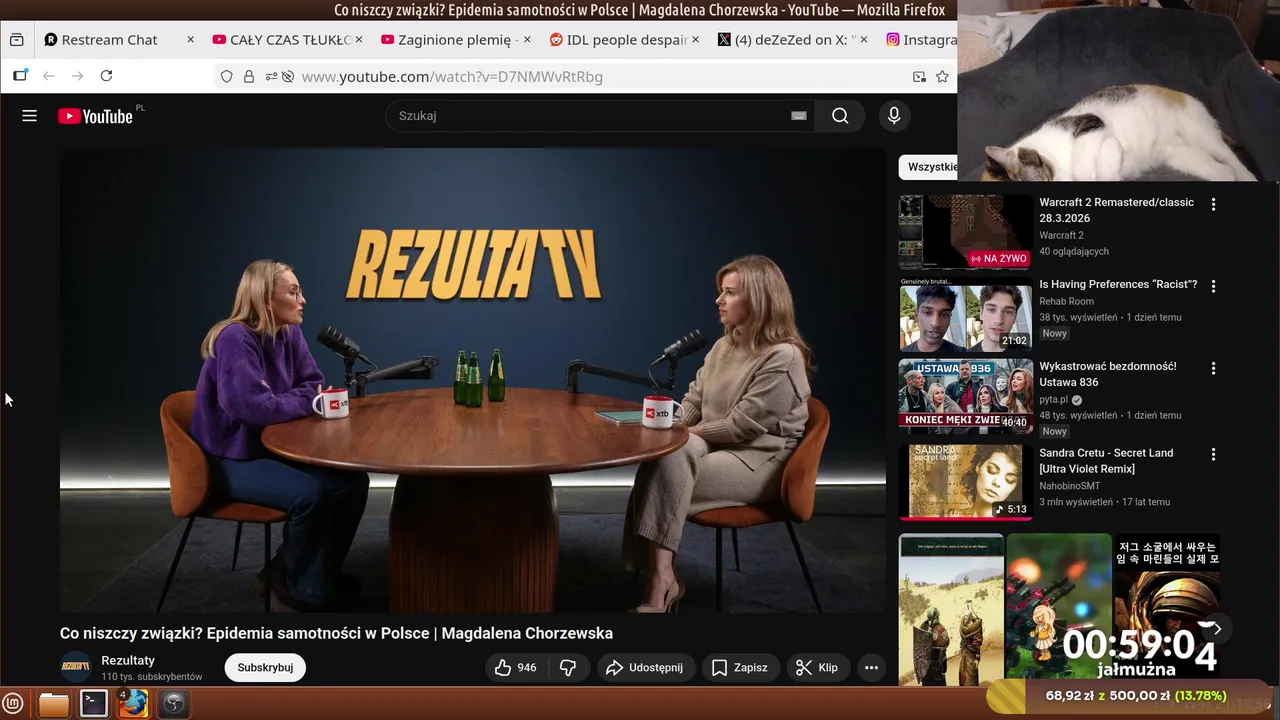Open Sandra Cretu Secret Land title
This screenshot has width=1280, height=720.
1106,461
